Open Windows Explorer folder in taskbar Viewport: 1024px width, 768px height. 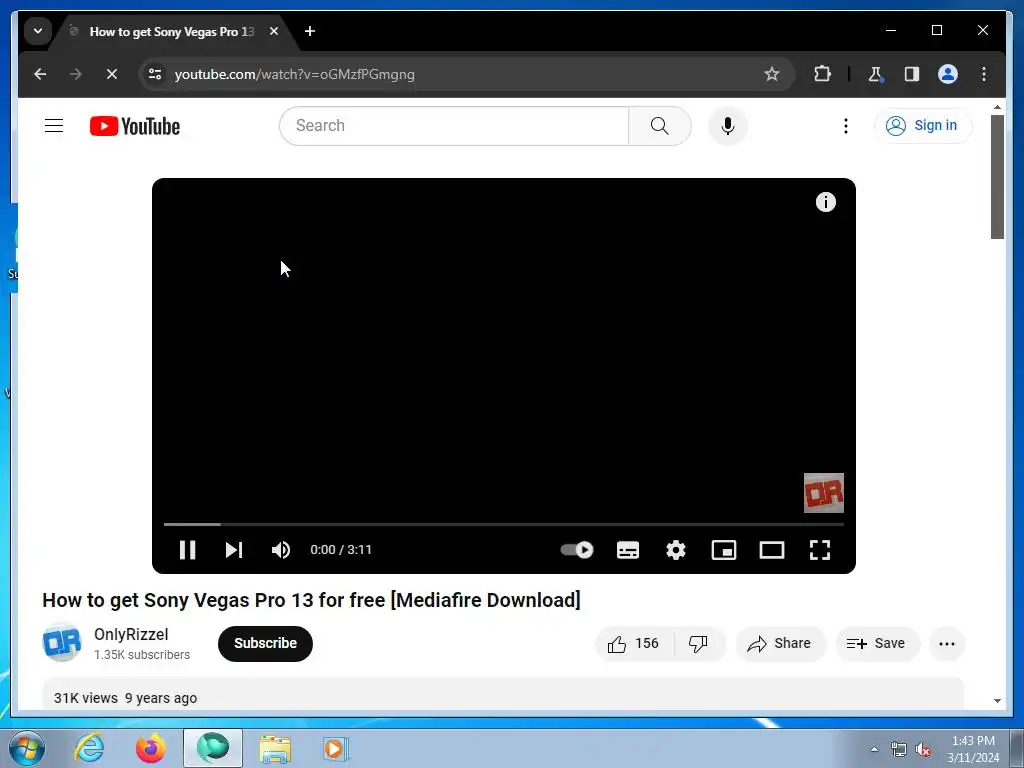tap(275, 748)
